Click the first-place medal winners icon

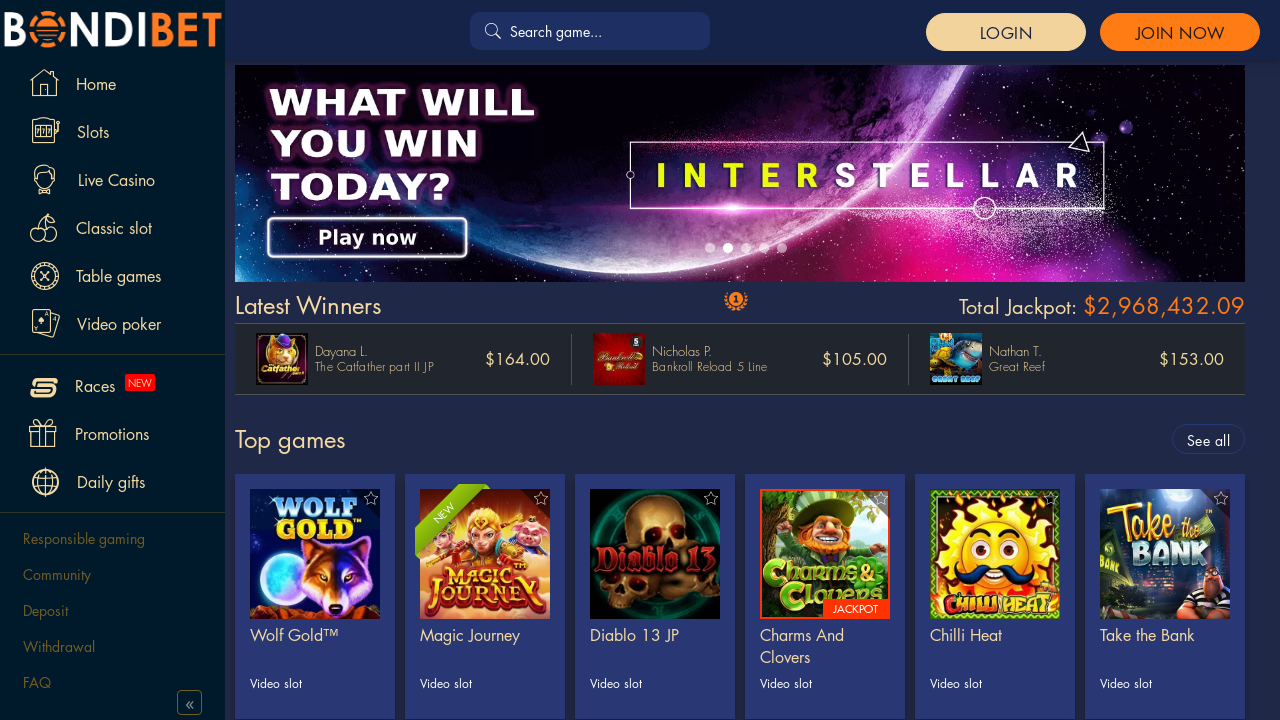coord(736,300)
